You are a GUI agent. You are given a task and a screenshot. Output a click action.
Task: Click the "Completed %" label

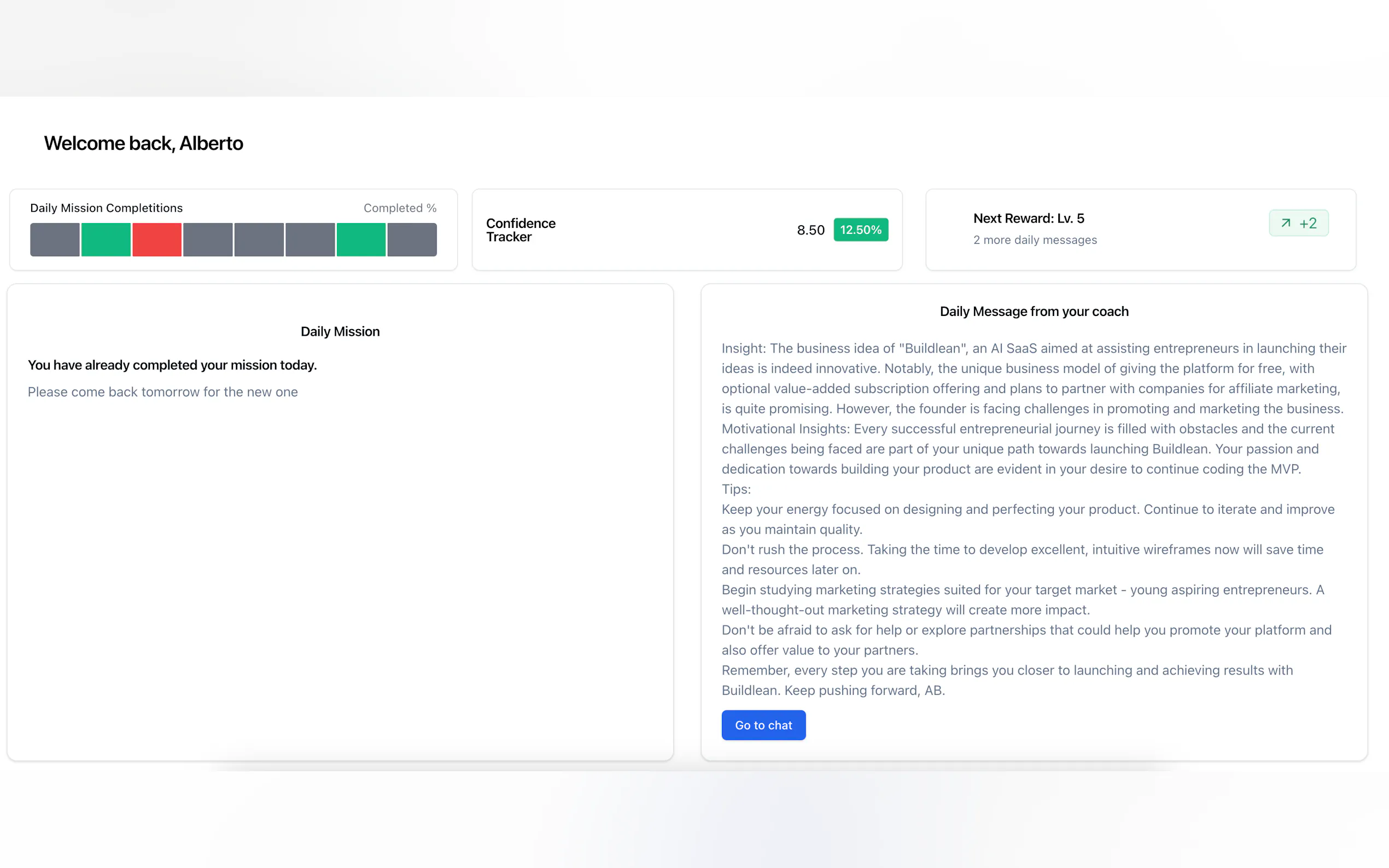pos(400,208)
